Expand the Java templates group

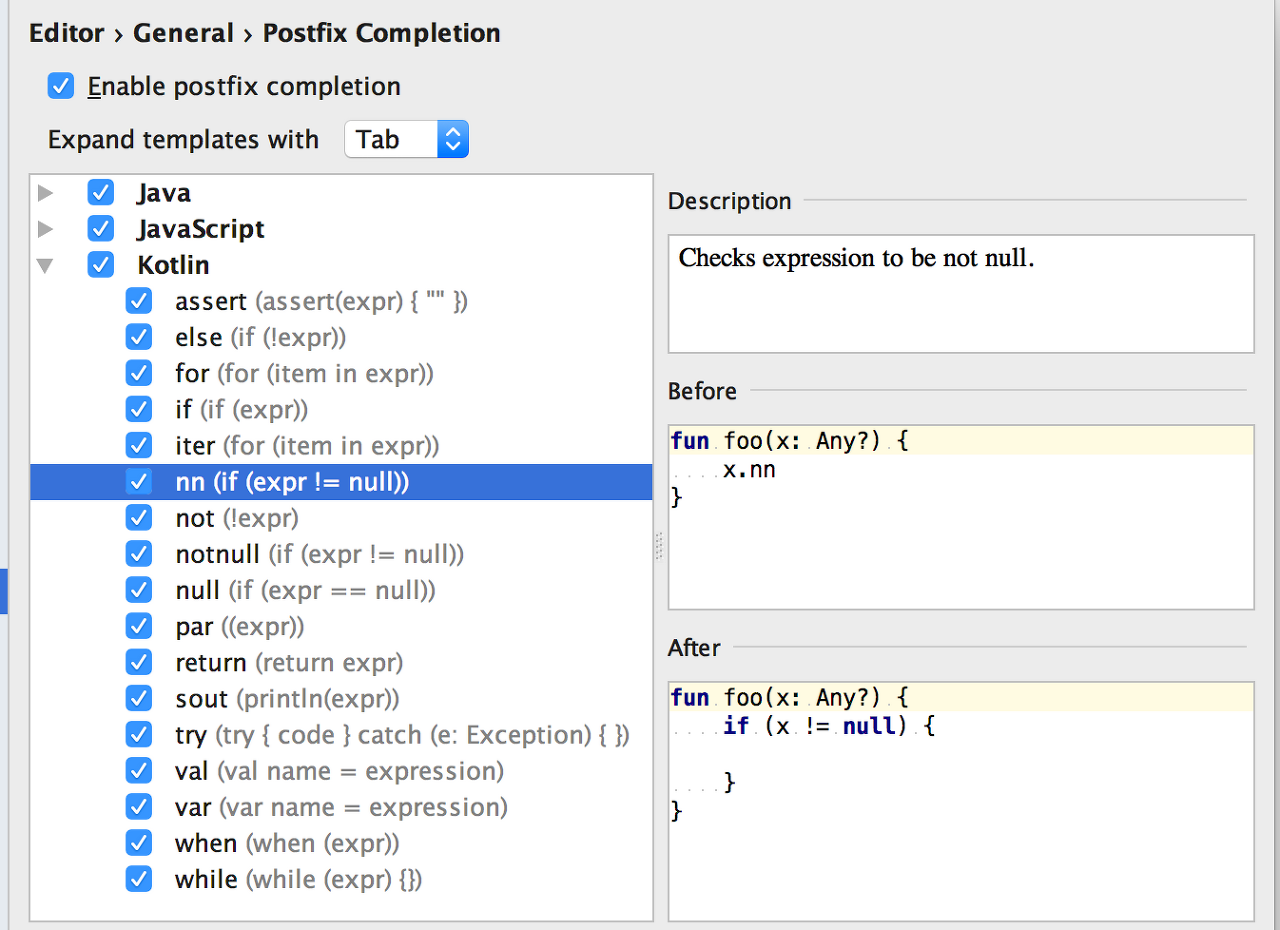coord(45,193)
